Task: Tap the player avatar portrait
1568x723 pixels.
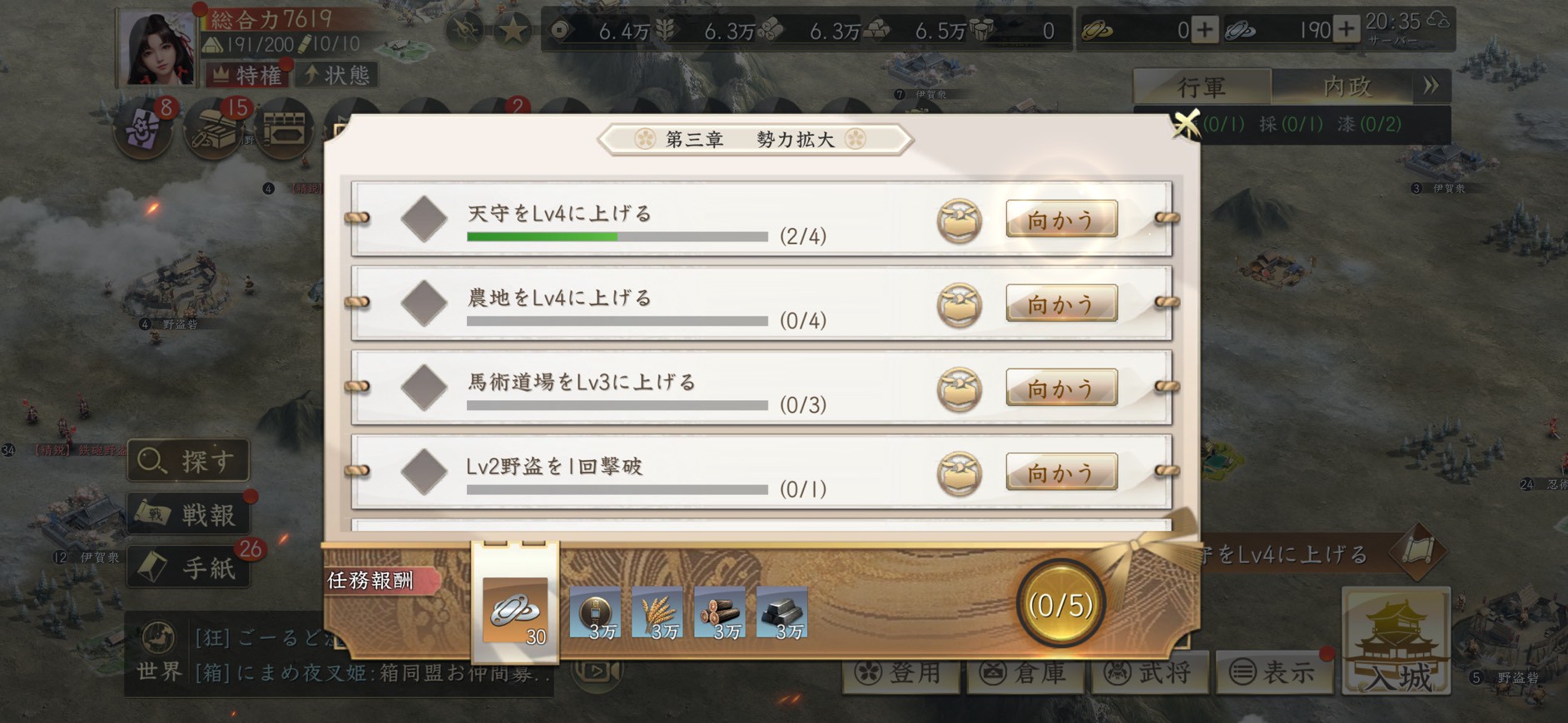Action: click(x=156, y=48)
